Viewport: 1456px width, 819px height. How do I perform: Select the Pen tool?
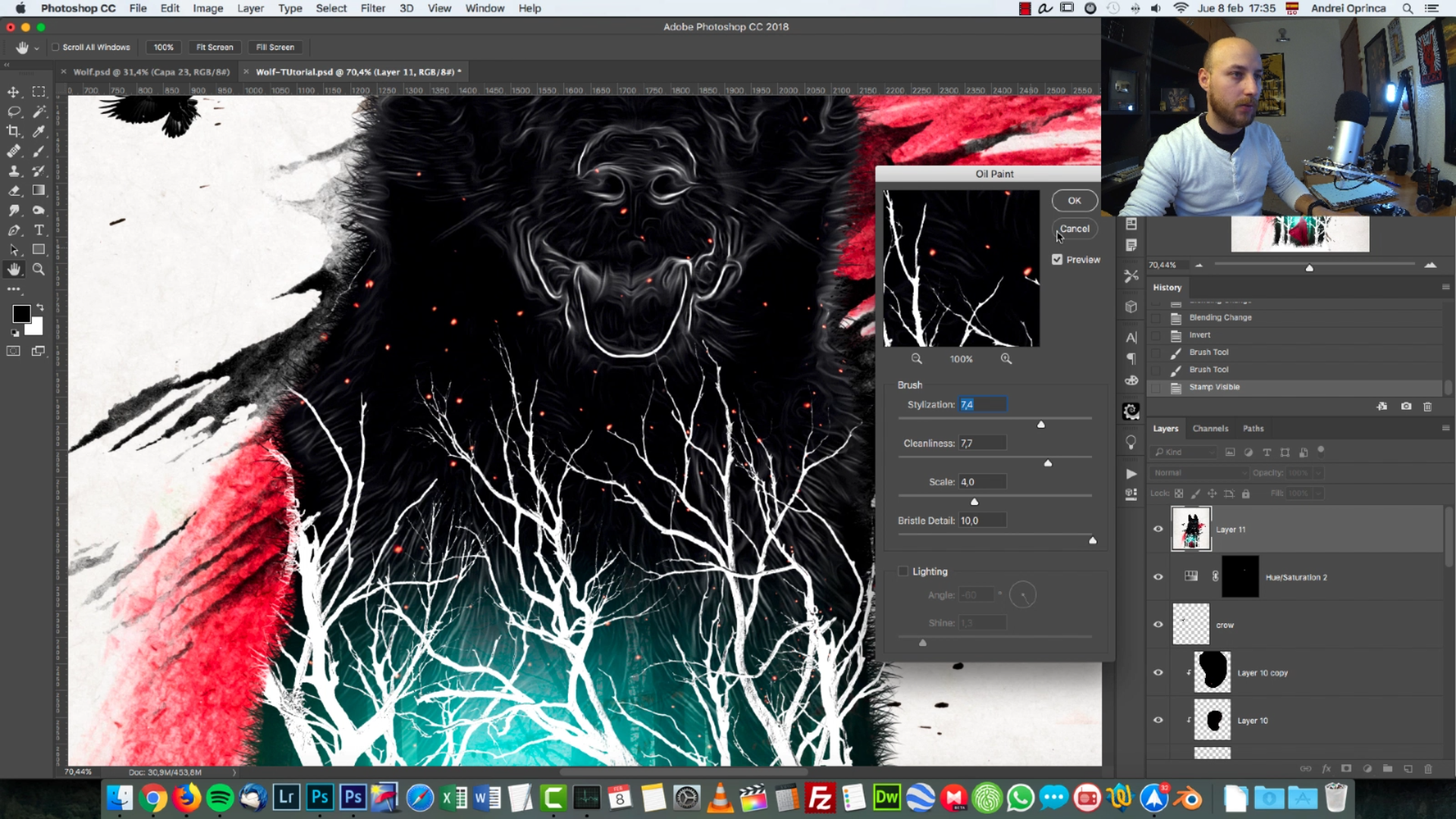pos(14,230)
